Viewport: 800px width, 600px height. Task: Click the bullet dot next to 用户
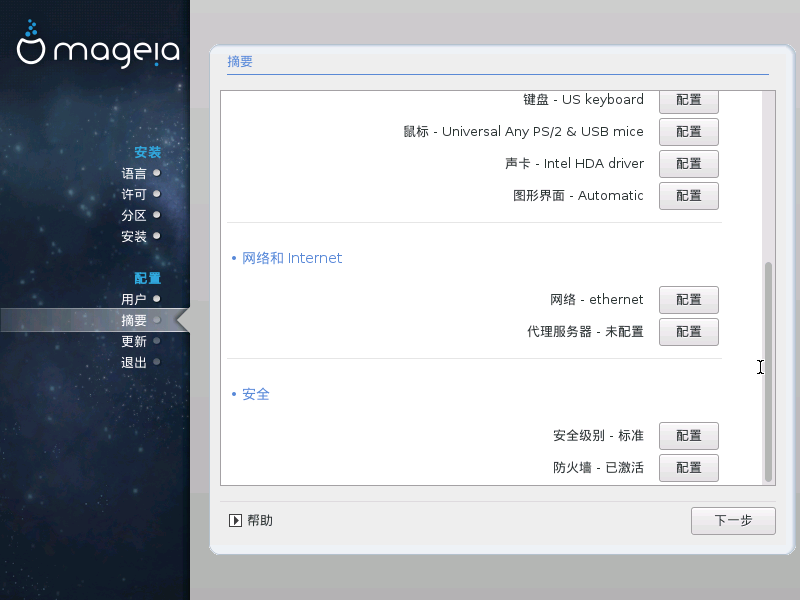pos(157,298)
